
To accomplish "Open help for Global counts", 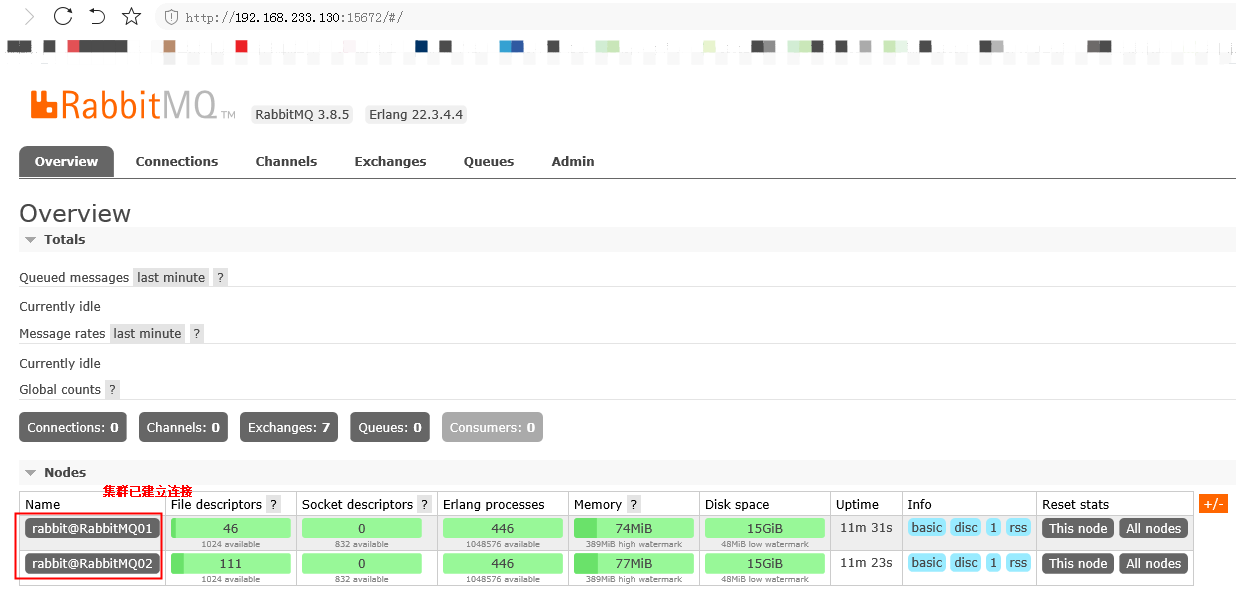I will 112,390.
